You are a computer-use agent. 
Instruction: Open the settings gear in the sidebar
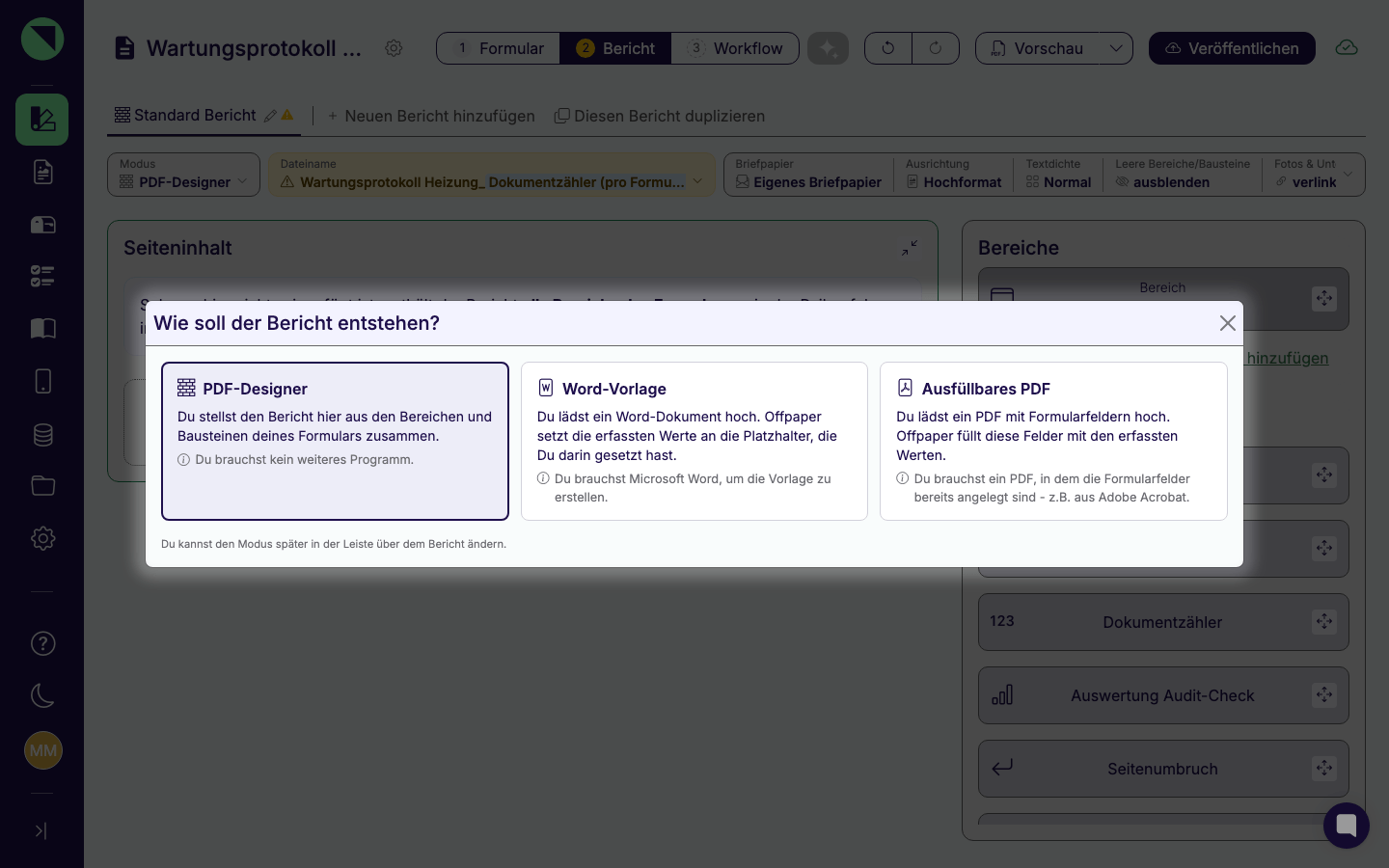pyautogui.click(x=42, y=538)
